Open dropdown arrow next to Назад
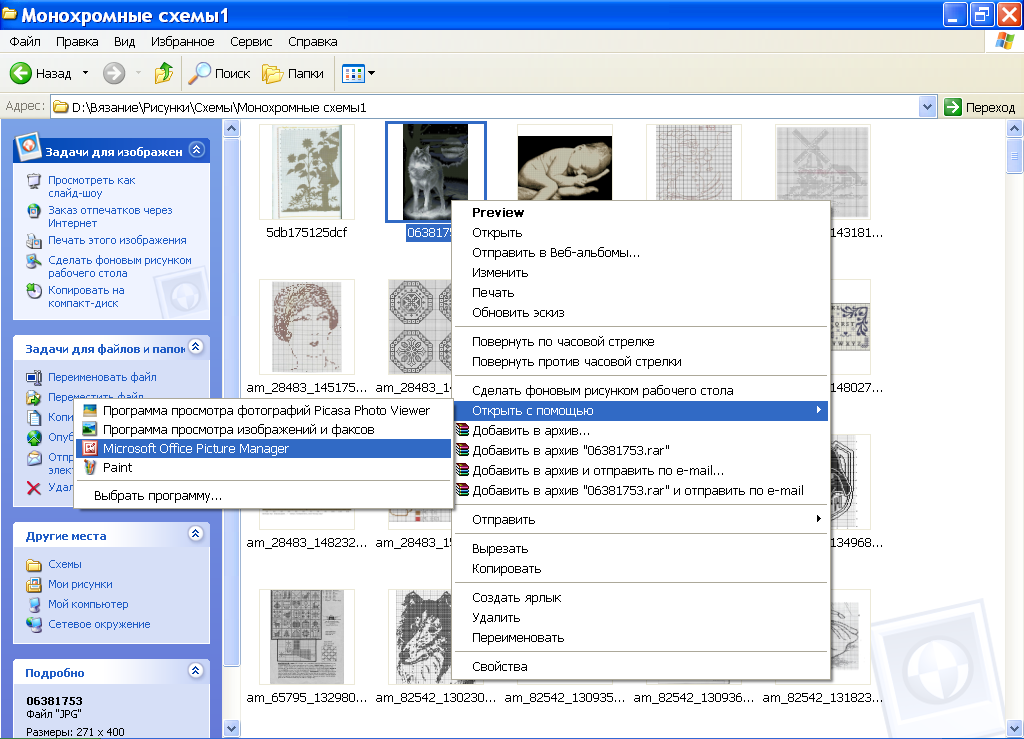This screenshot has width=1024, height=739. coord(85,73)
